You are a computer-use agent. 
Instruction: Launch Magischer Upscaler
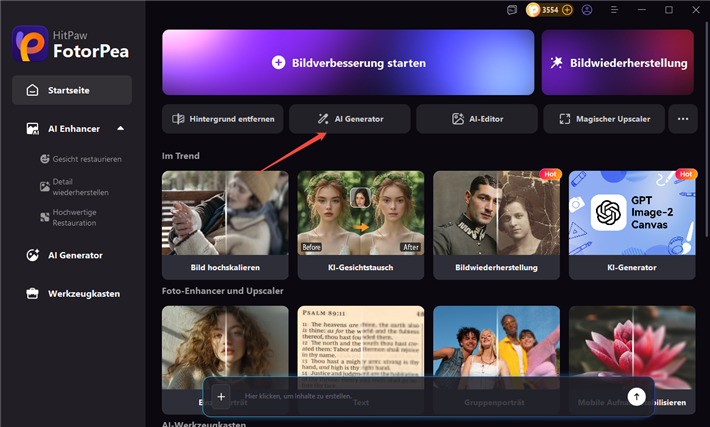click(604, 119)
